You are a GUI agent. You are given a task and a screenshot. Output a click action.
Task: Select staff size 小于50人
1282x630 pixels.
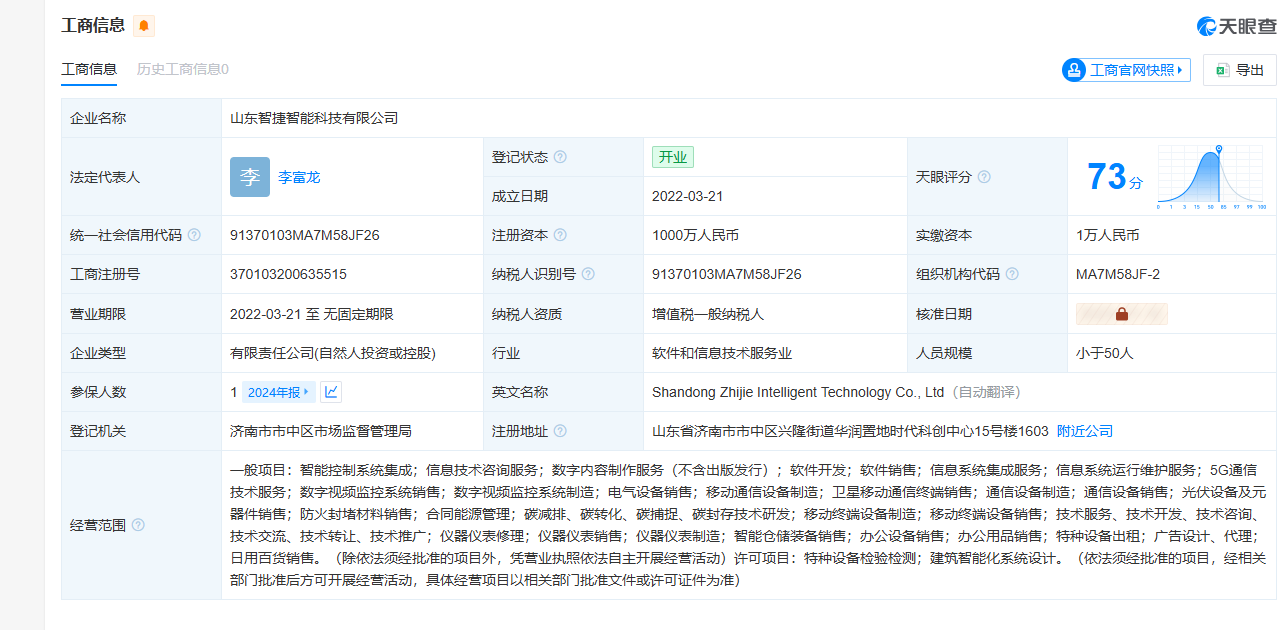click(x=1105, y=353)
